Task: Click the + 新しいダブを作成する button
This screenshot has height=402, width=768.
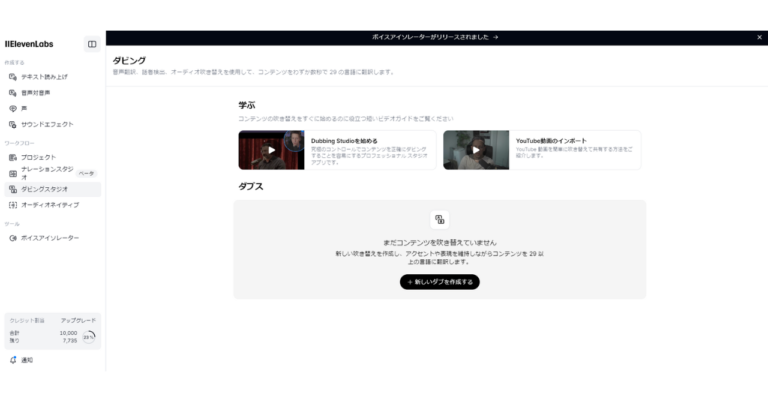Action: pyautogui.click(x=439, y=282)
